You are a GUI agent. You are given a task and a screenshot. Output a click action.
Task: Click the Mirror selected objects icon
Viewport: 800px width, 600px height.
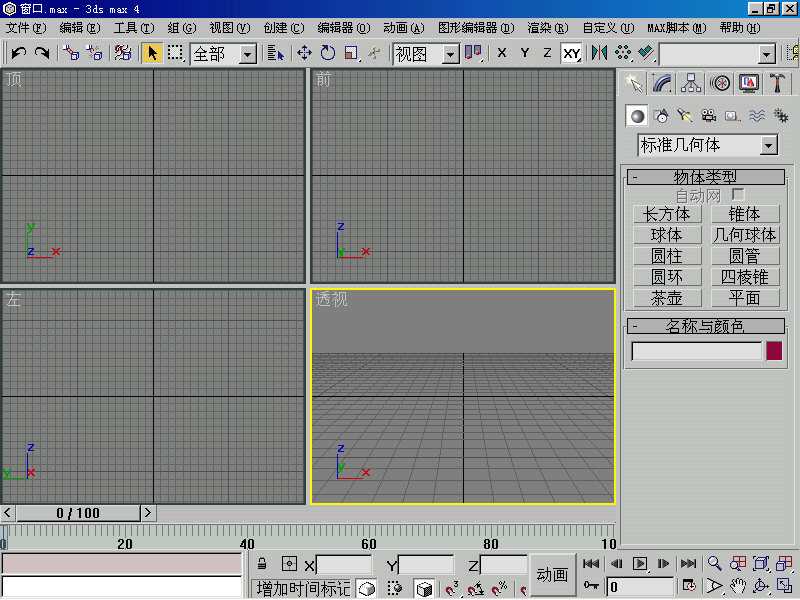(599, 53)
